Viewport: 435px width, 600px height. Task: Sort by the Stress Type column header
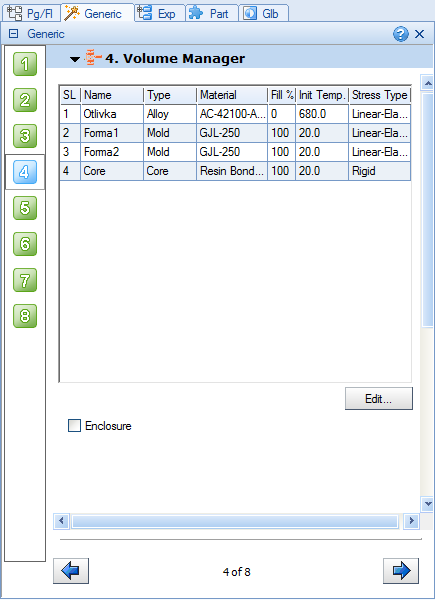[x=380, y=95]
